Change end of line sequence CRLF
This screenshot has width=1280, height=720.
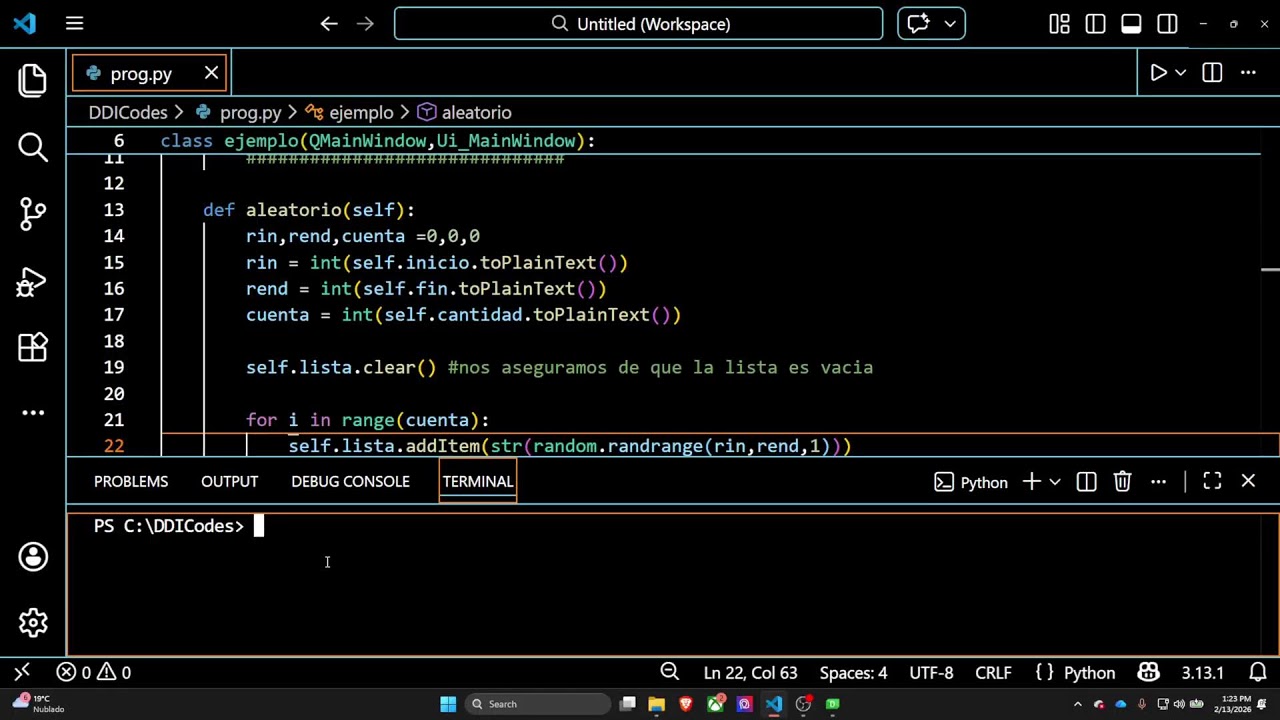click(993, 673)
